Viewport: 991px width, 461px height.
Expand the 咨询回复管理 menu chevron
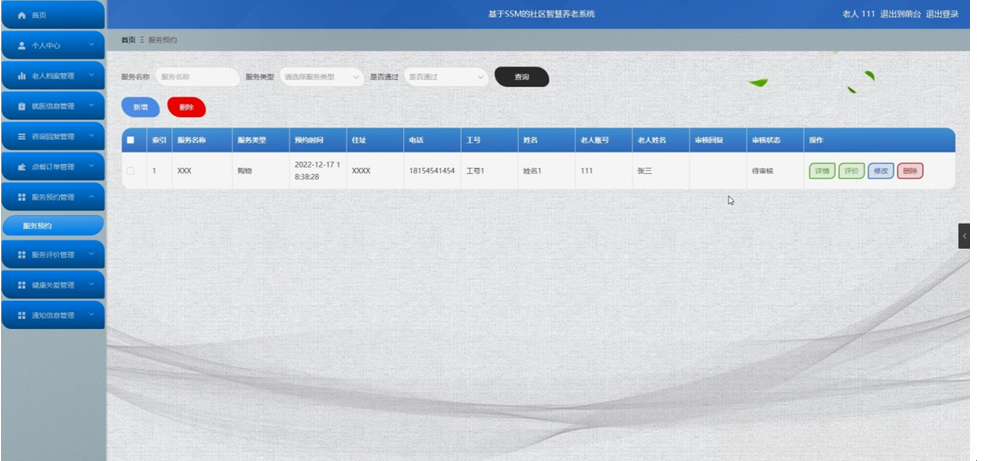click(92, 137)
